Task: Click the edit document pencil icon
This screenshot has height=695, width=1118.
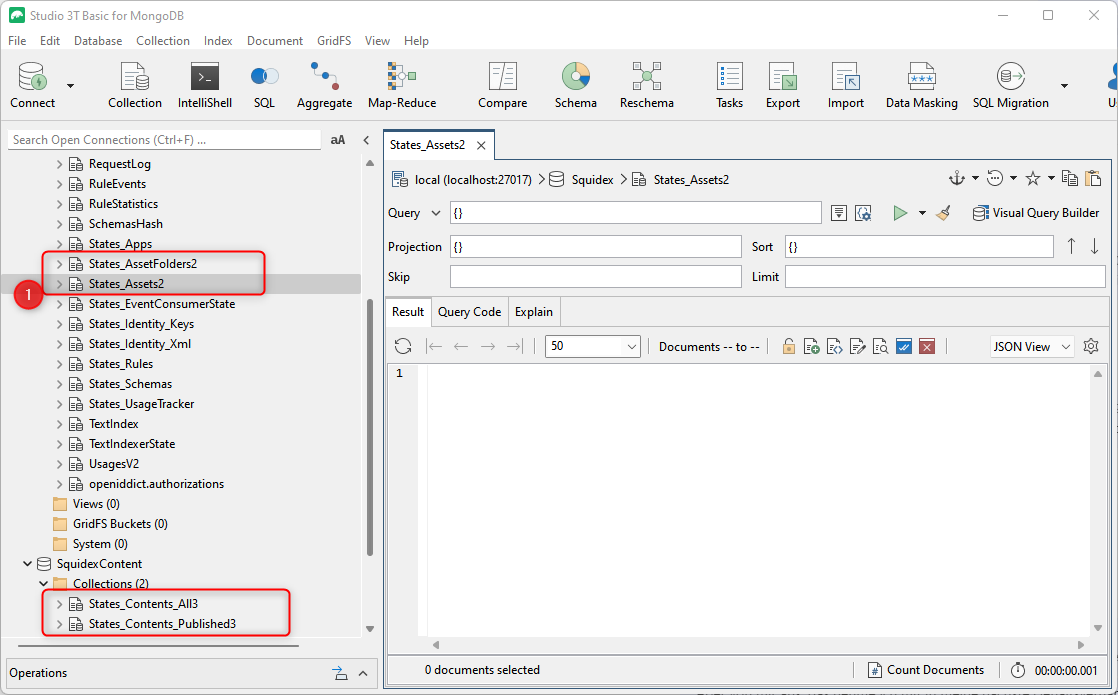Action: tap(858, 346)
